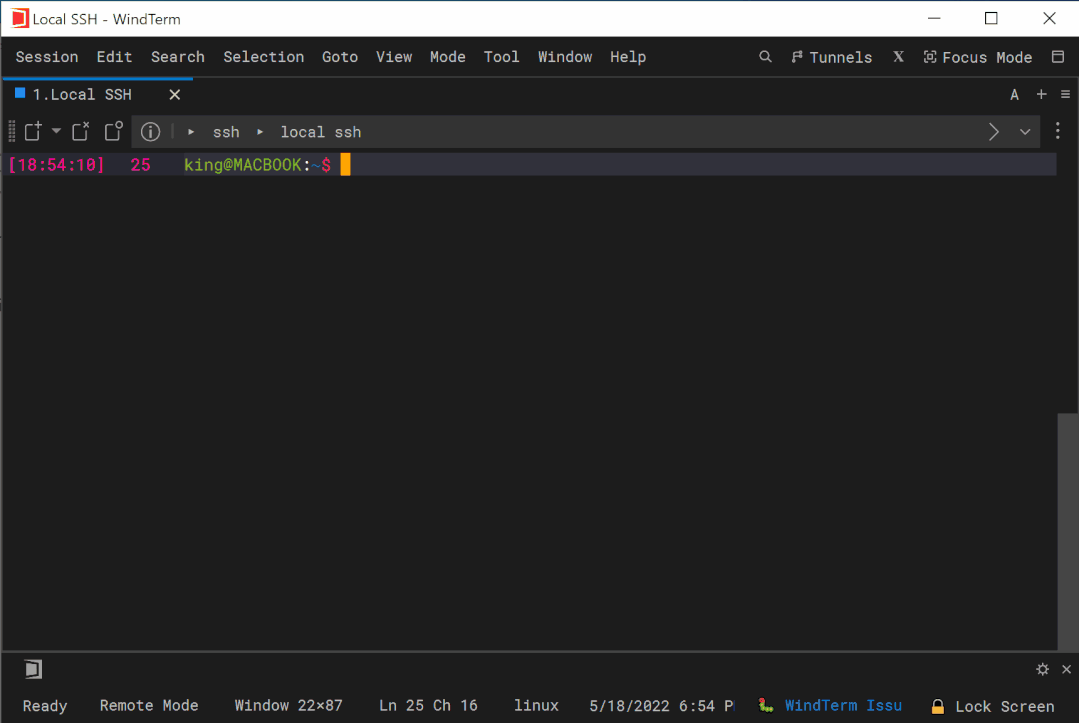Open bottom panel settings gear

pyautogui.click(x=1043, y=669)
